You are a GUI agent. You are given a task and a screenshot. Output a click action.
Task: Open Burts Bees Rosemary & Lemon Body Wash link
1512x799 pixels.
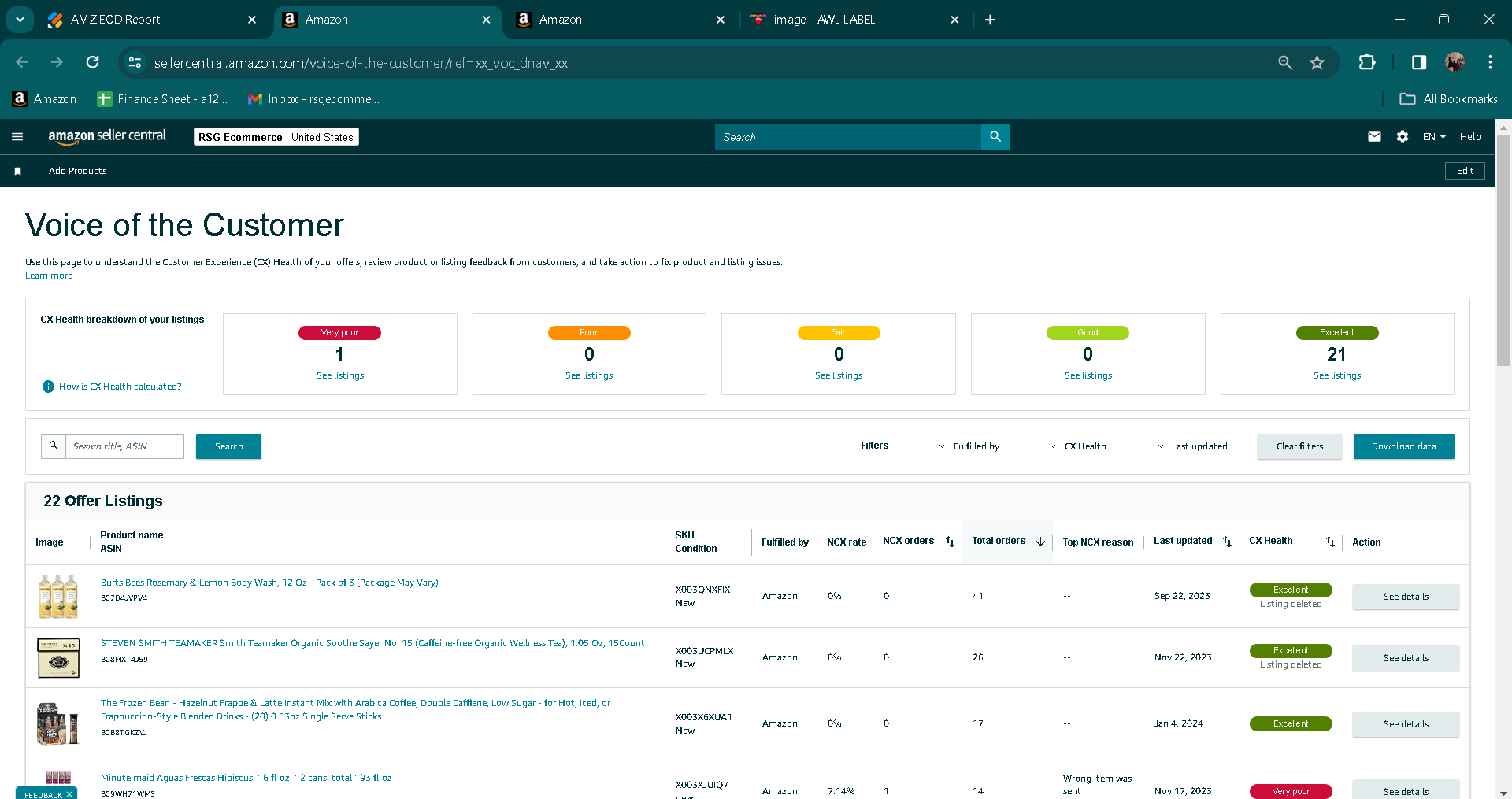point(269,583)
